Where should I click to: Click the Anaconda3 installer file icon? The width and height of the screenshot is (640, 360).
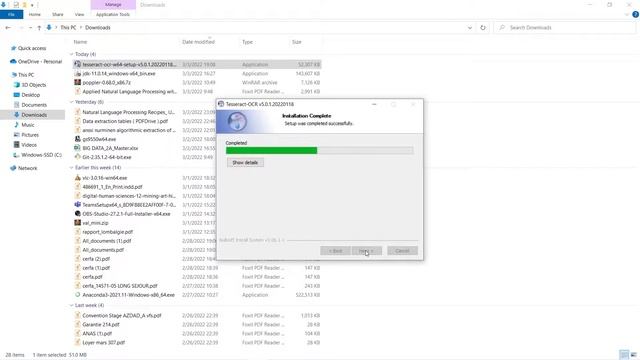78,294
